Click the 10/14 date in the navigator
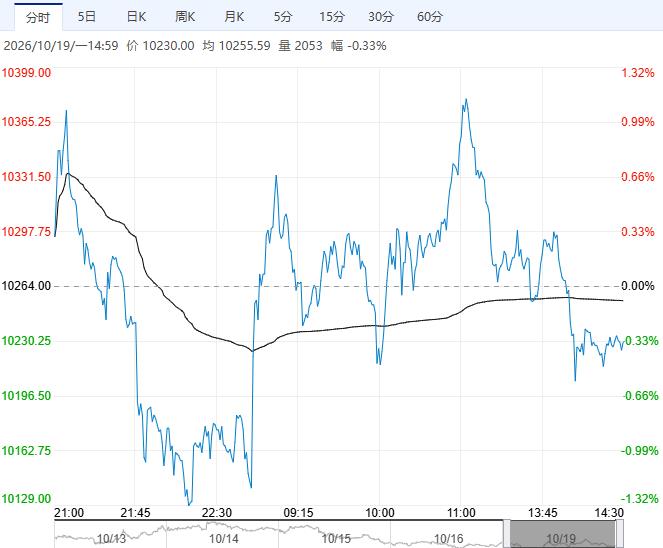Screen dimensions: 663x548 (224, 539)
